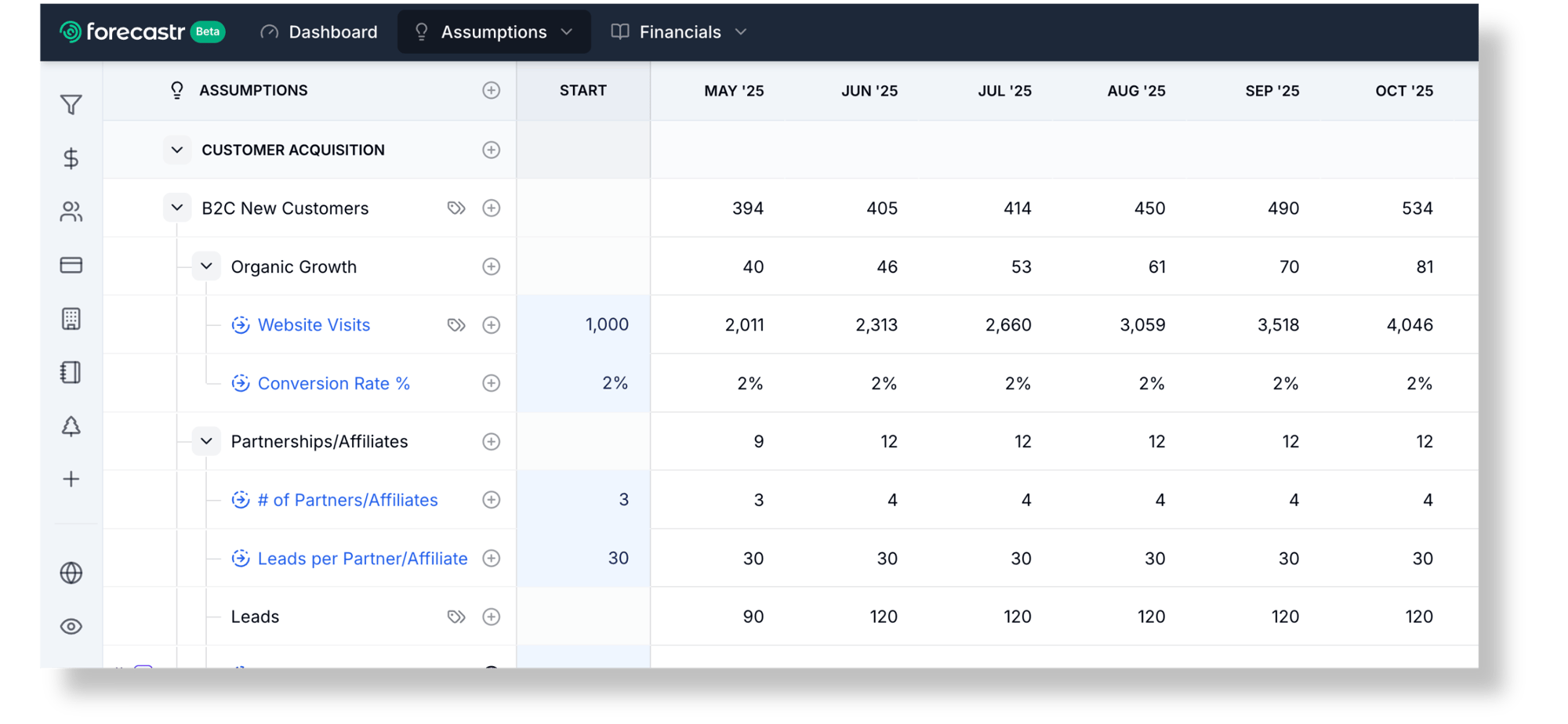Select Organic Growth value 53
This screenshot has width=1568, height=724.
pyautogui.click(x=1021, y=266)
